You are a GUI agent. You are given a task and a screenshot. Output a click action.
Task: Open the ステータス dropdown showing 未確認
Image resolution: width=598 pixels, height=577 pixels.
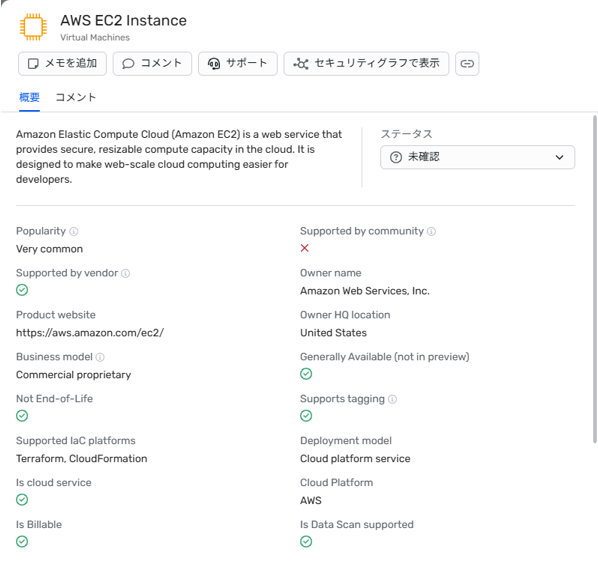[x=477, y=157]
